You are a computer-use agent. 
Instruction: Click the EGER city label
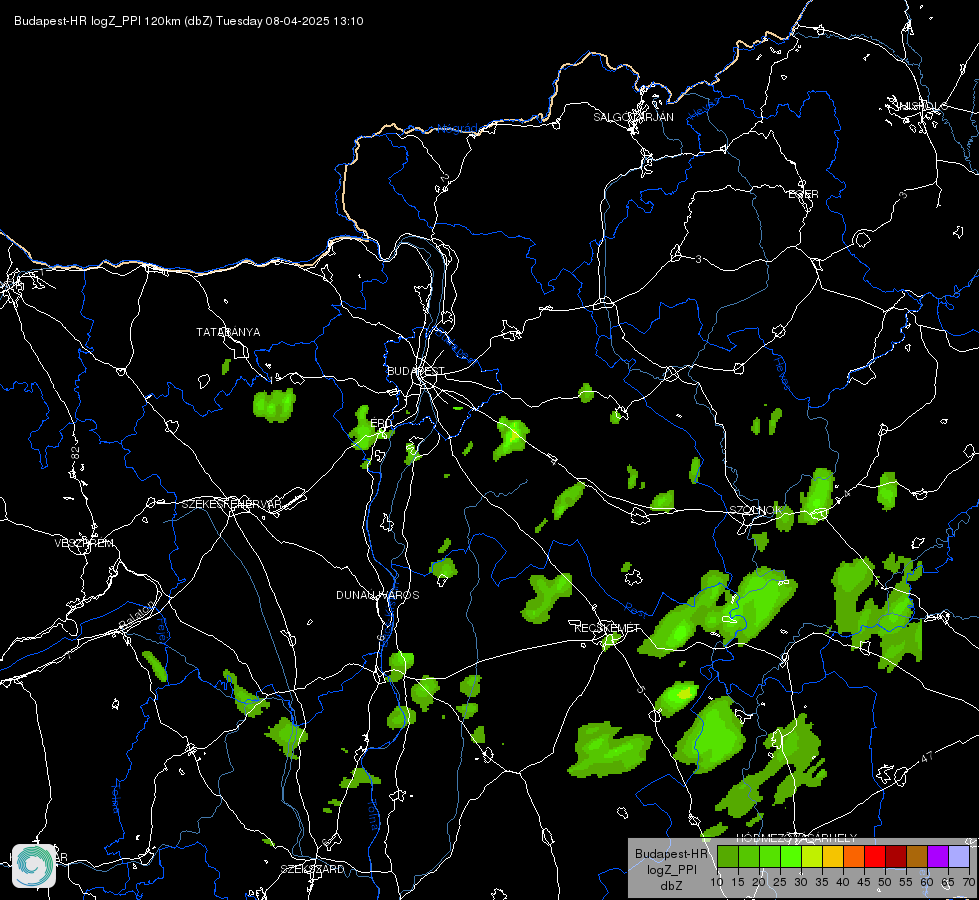click(803, 194)
